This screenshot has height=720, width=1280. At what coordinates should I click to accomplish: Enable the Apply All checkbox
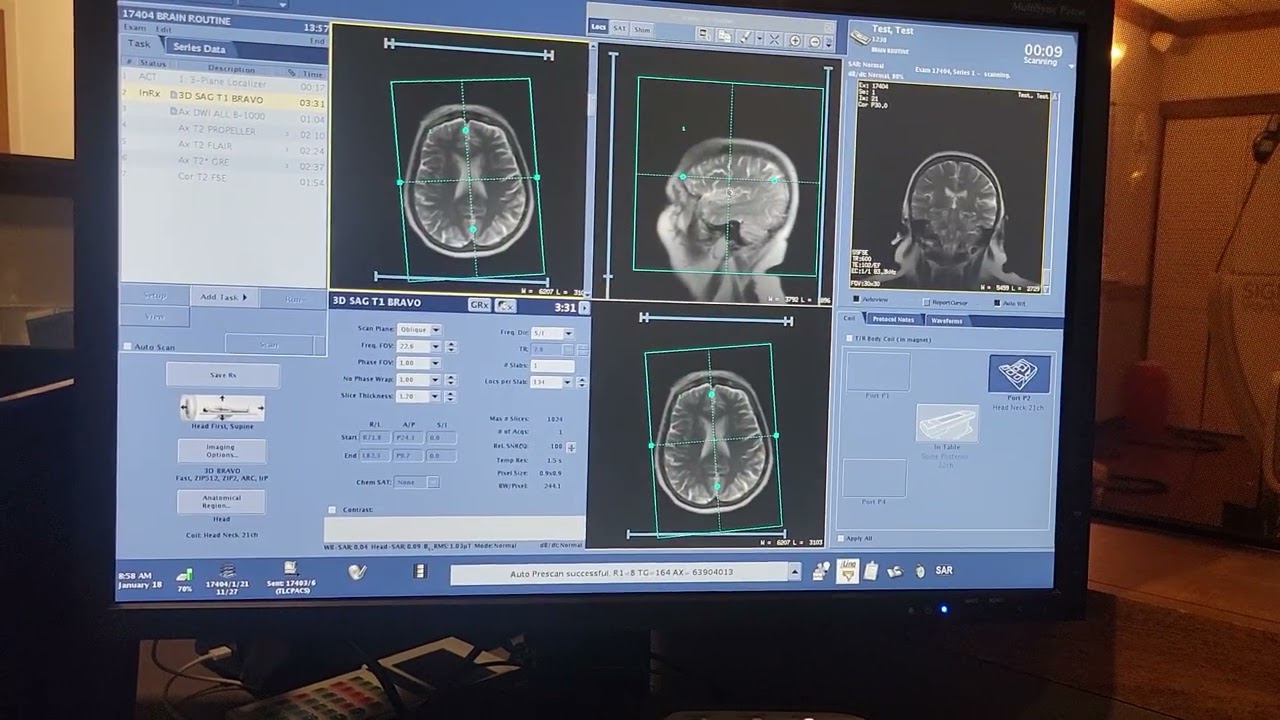coord(840,538)
